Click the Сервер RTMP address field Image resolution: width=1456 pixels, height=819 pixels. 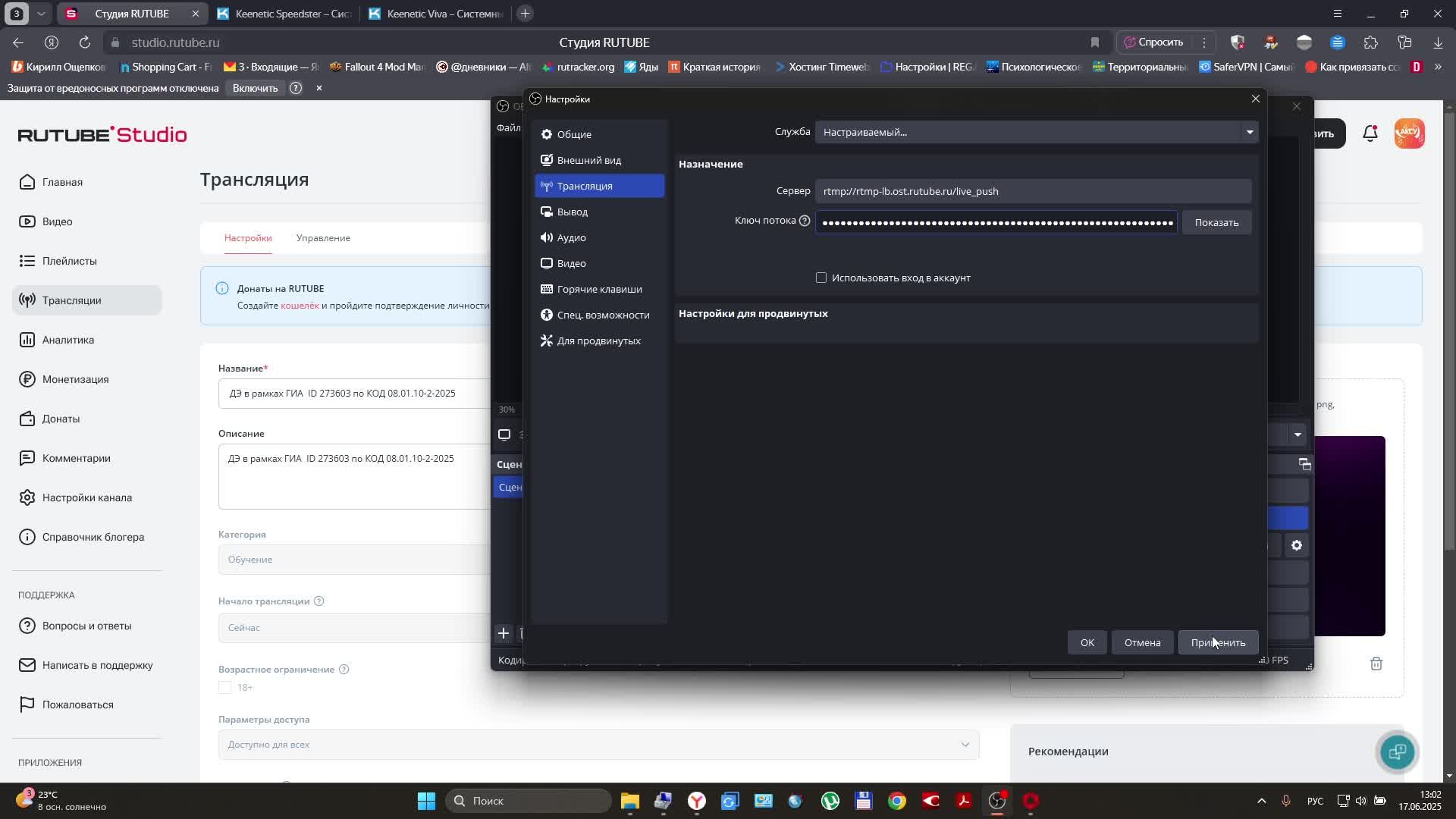tap(1033, 191)
